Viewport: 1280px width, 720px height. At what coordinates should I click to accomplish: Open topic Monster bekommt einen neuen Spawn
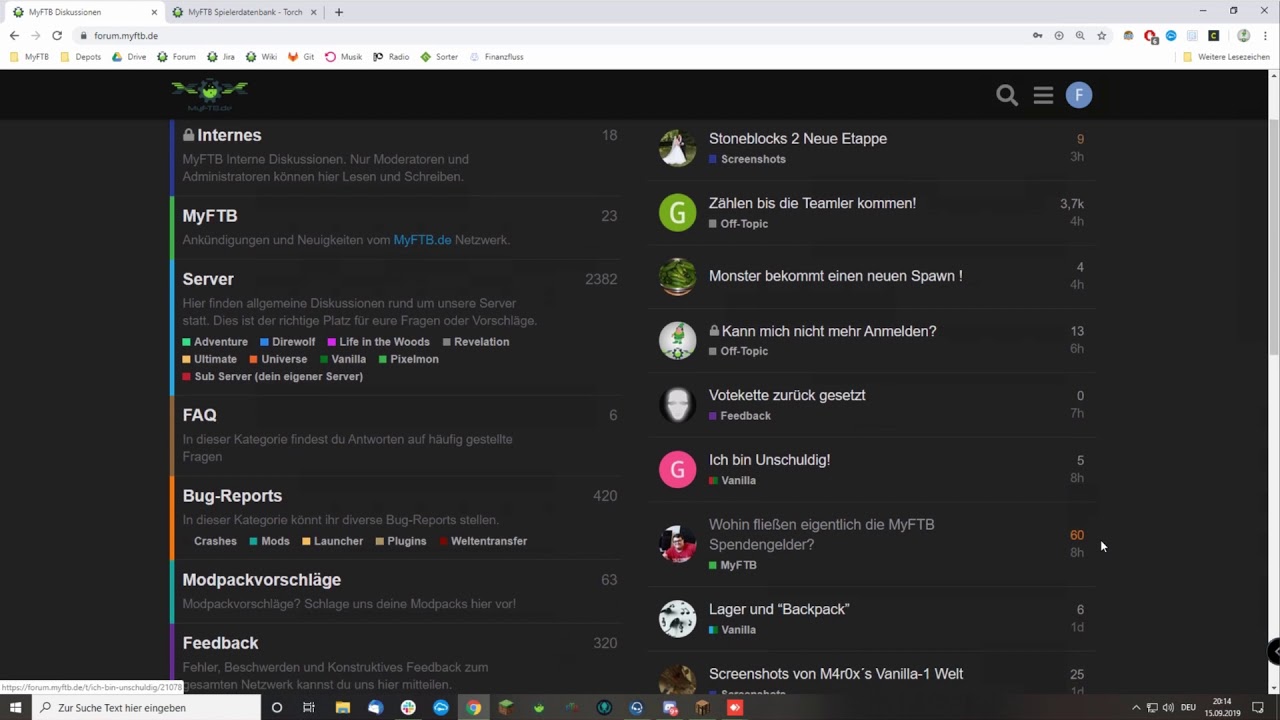tap(836, 276)
